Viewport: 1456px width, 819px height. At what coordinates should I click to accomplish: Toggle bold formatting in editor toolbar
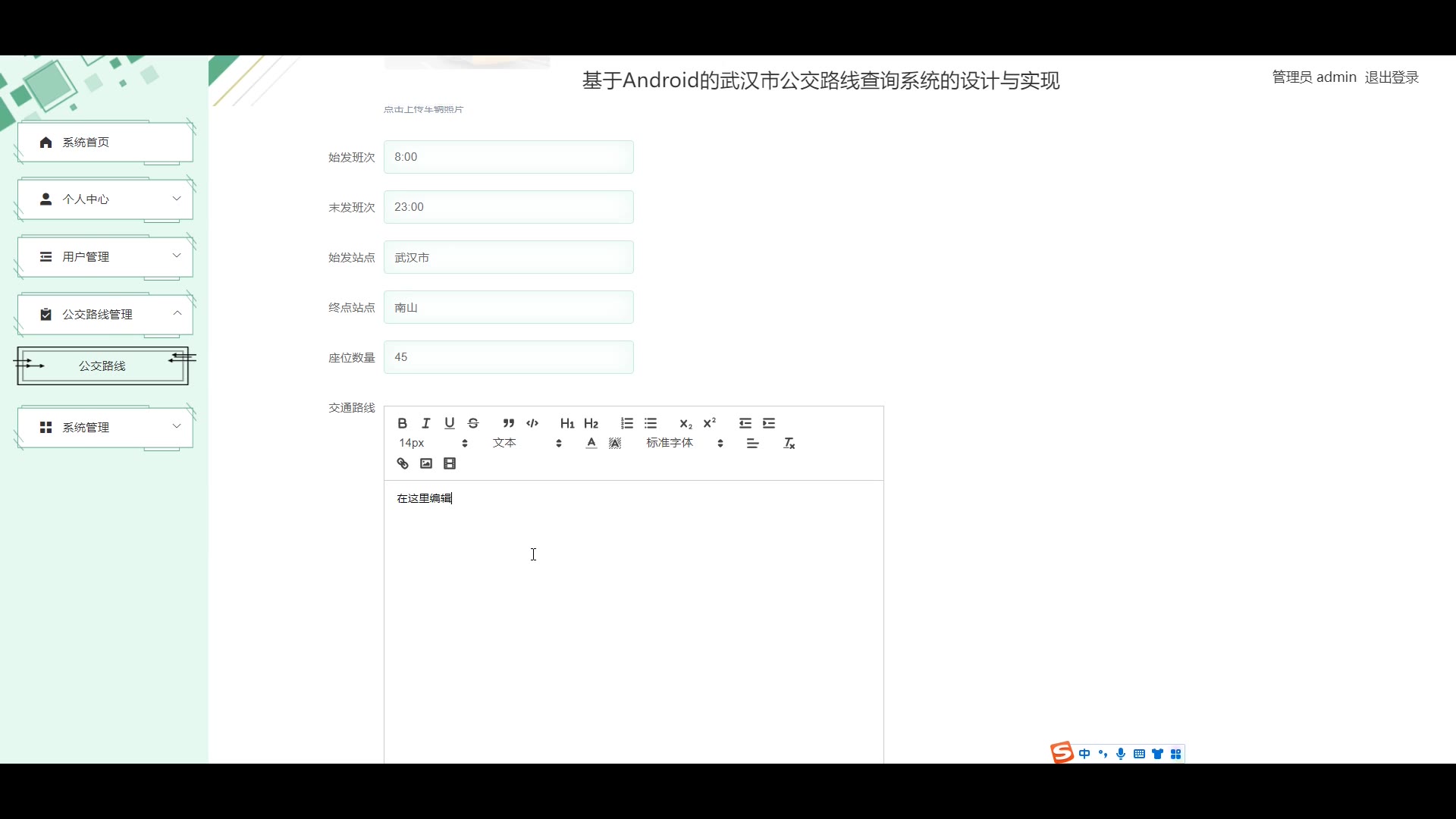point(403,423)
